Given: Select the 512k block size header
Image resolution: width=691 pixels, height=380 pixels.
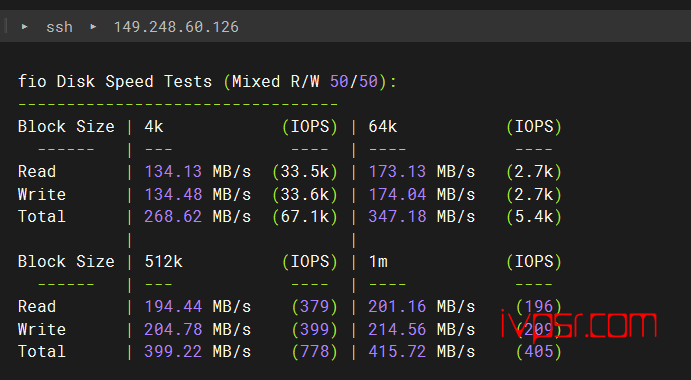Looking at the screenshot, I should click(x=163, y=262).
